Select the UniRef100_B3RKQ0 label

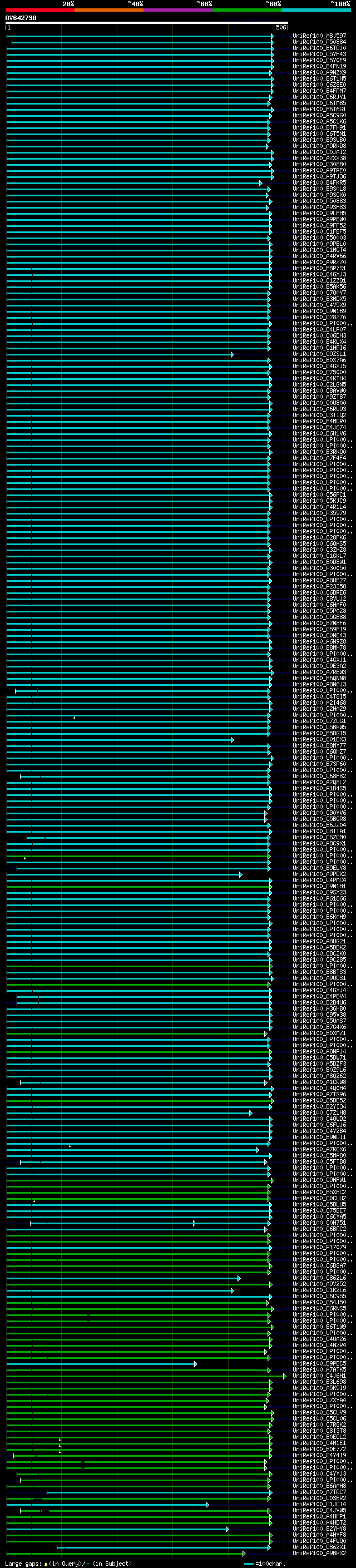(319, 452)
